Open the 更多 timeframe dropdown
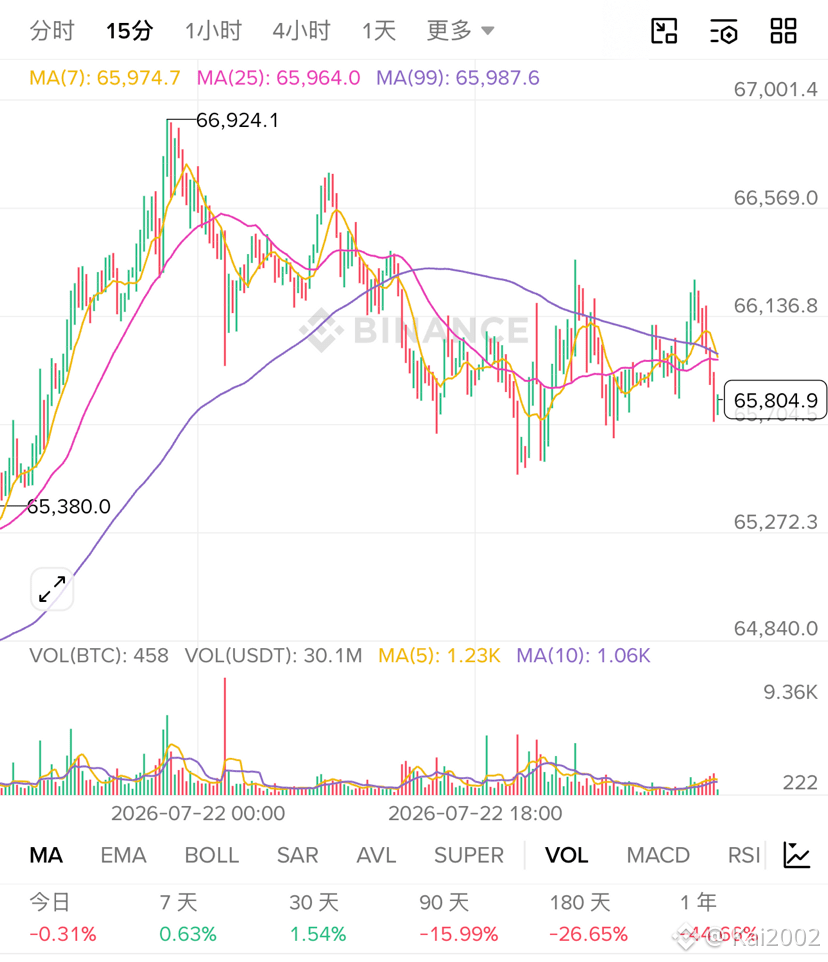 pos(460,30)
